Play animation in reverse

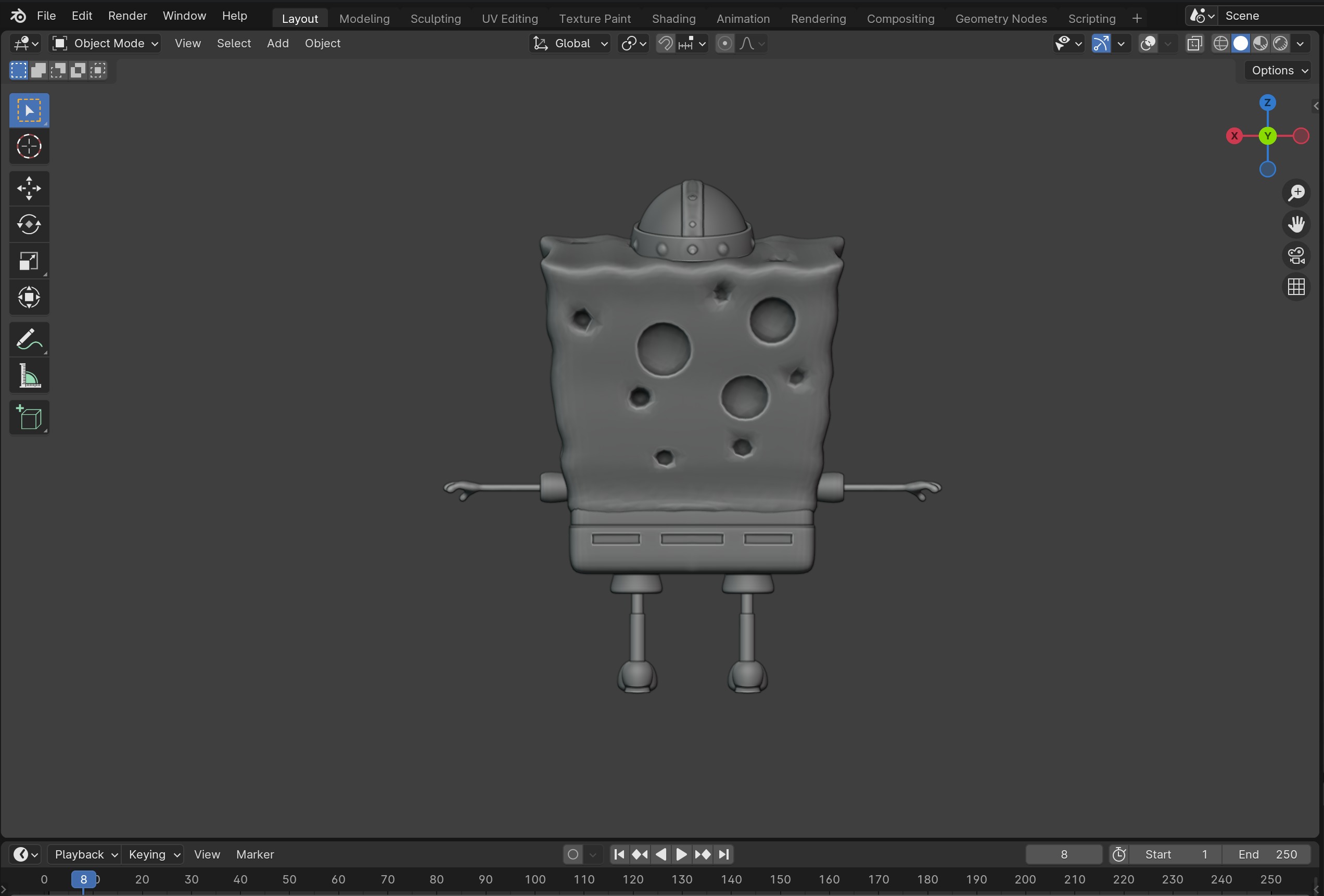pos(661,854)
